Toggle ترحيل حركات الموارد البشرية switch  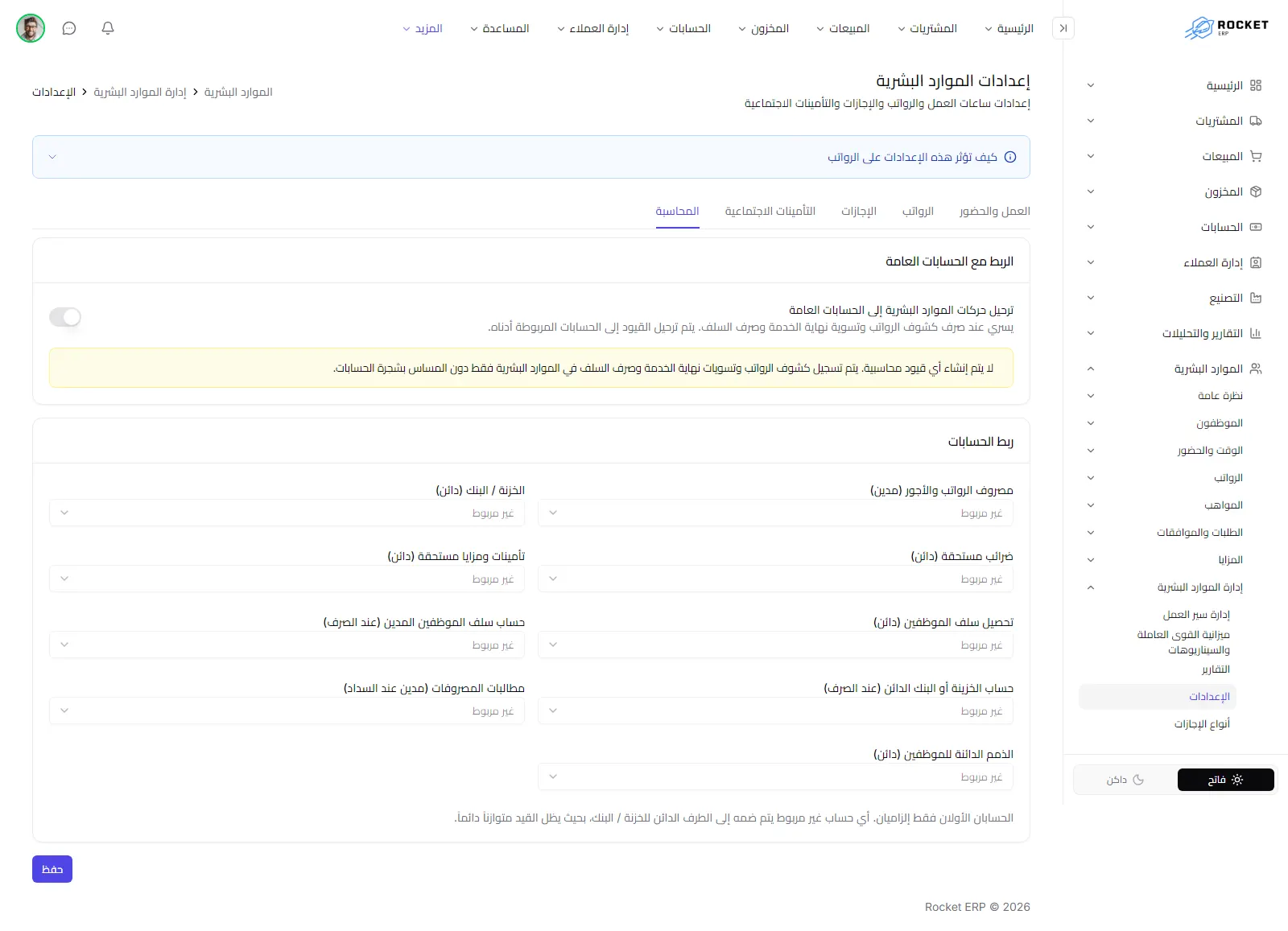coord(65,317)
